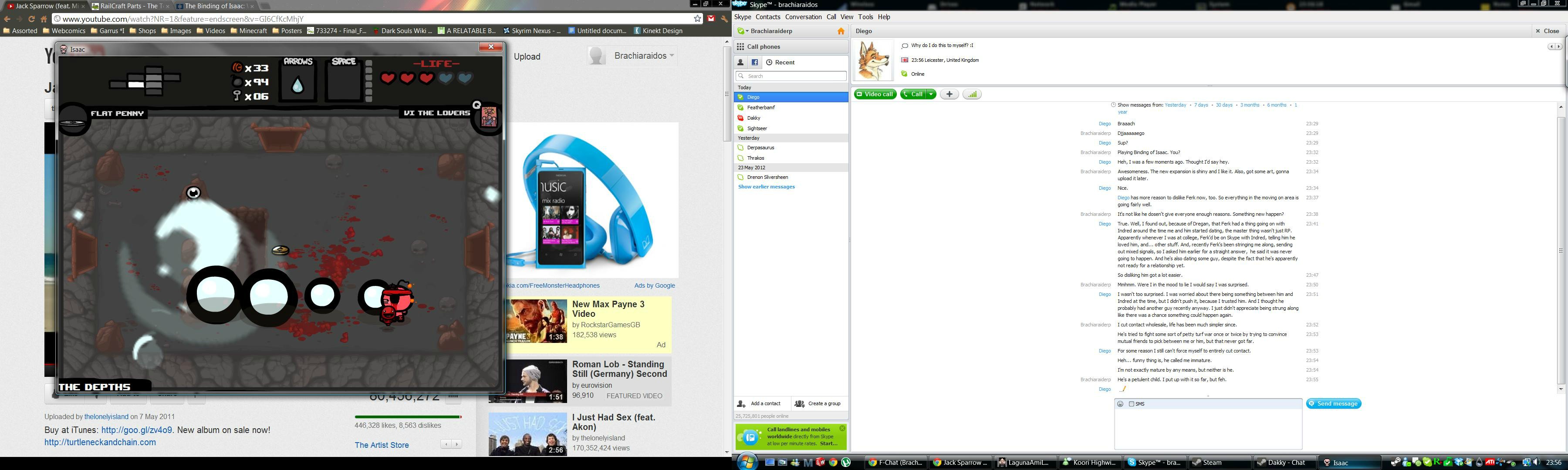
Task: Click the ATI tray icon
Action: [1490, 463]
